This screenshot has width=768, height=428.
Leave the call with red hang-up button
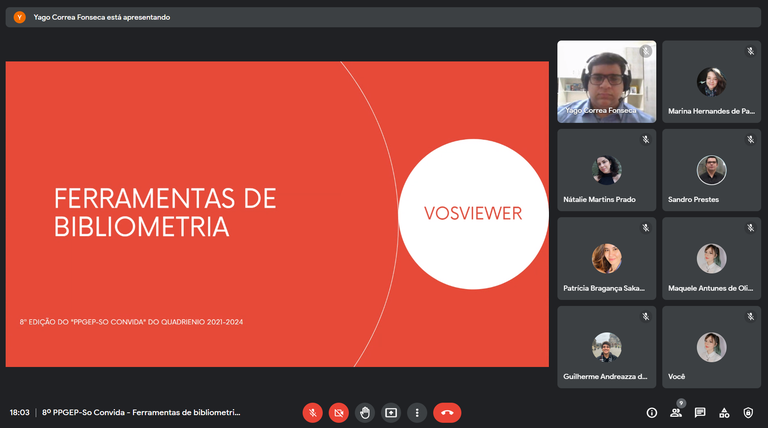[447, 413]
